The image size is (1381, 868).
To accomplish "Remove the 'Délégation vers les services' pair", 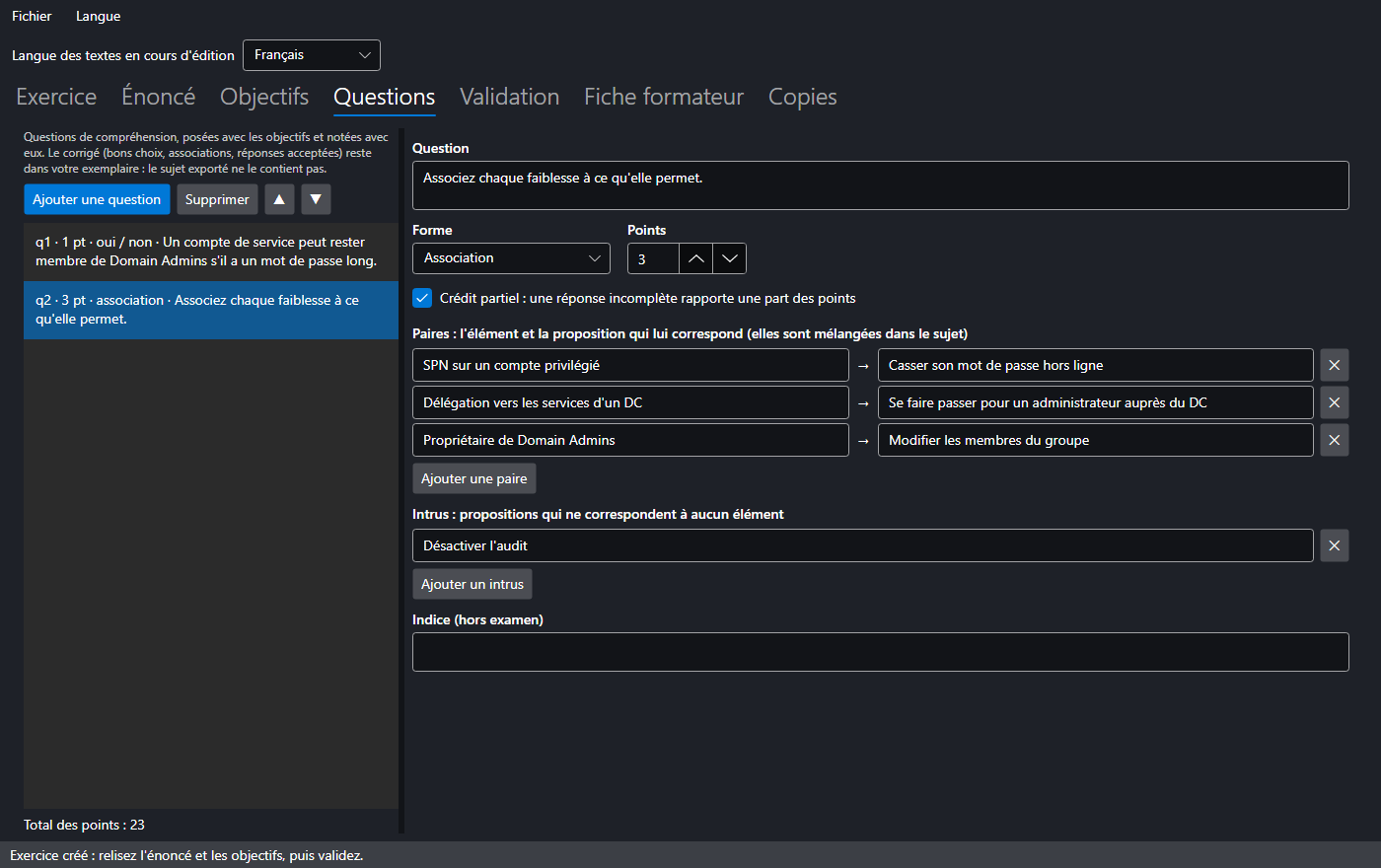I will 1334,402.
